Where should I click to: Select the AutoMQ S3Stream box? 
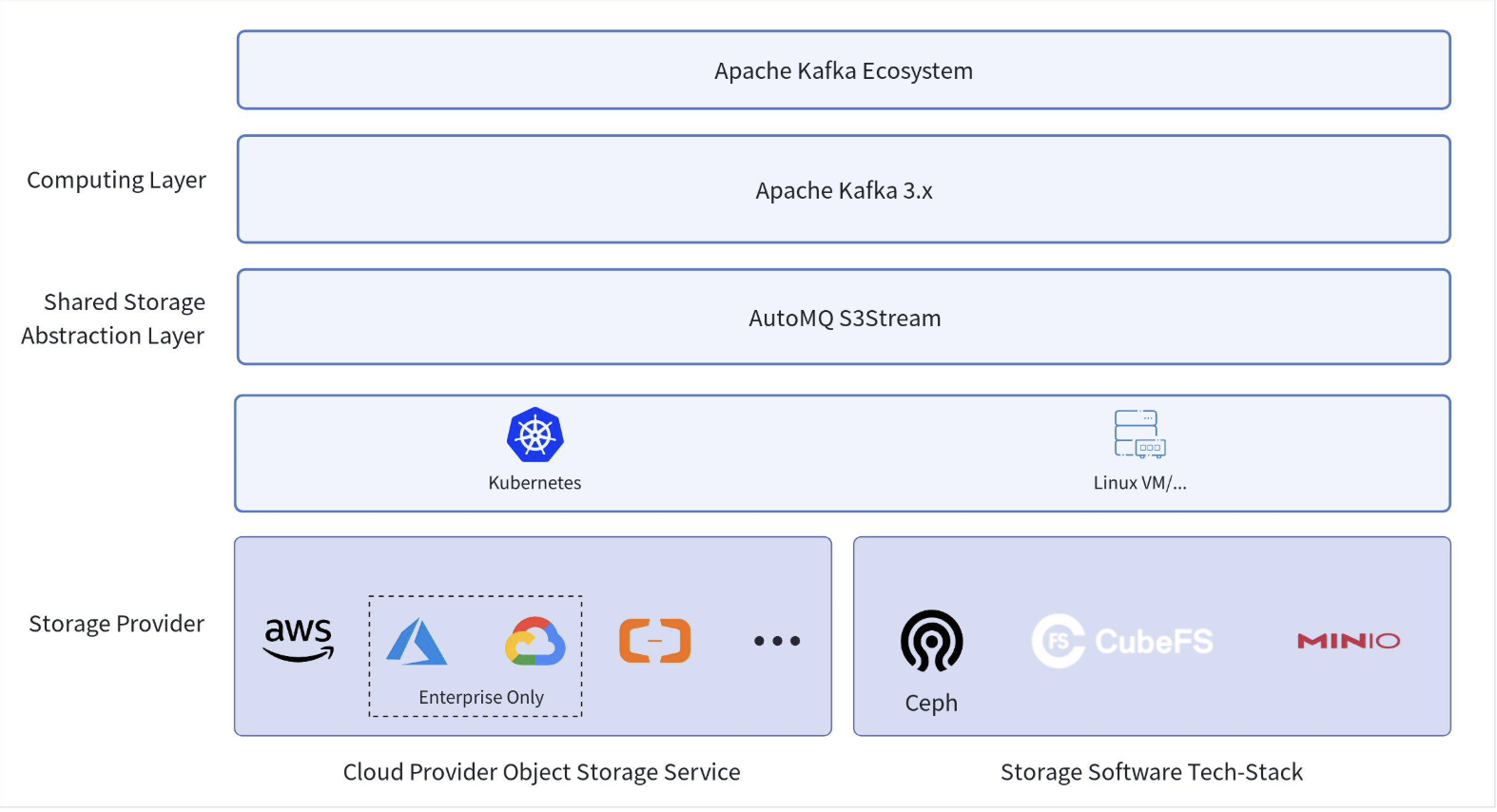pyautogui.click(x=844, y=317)
